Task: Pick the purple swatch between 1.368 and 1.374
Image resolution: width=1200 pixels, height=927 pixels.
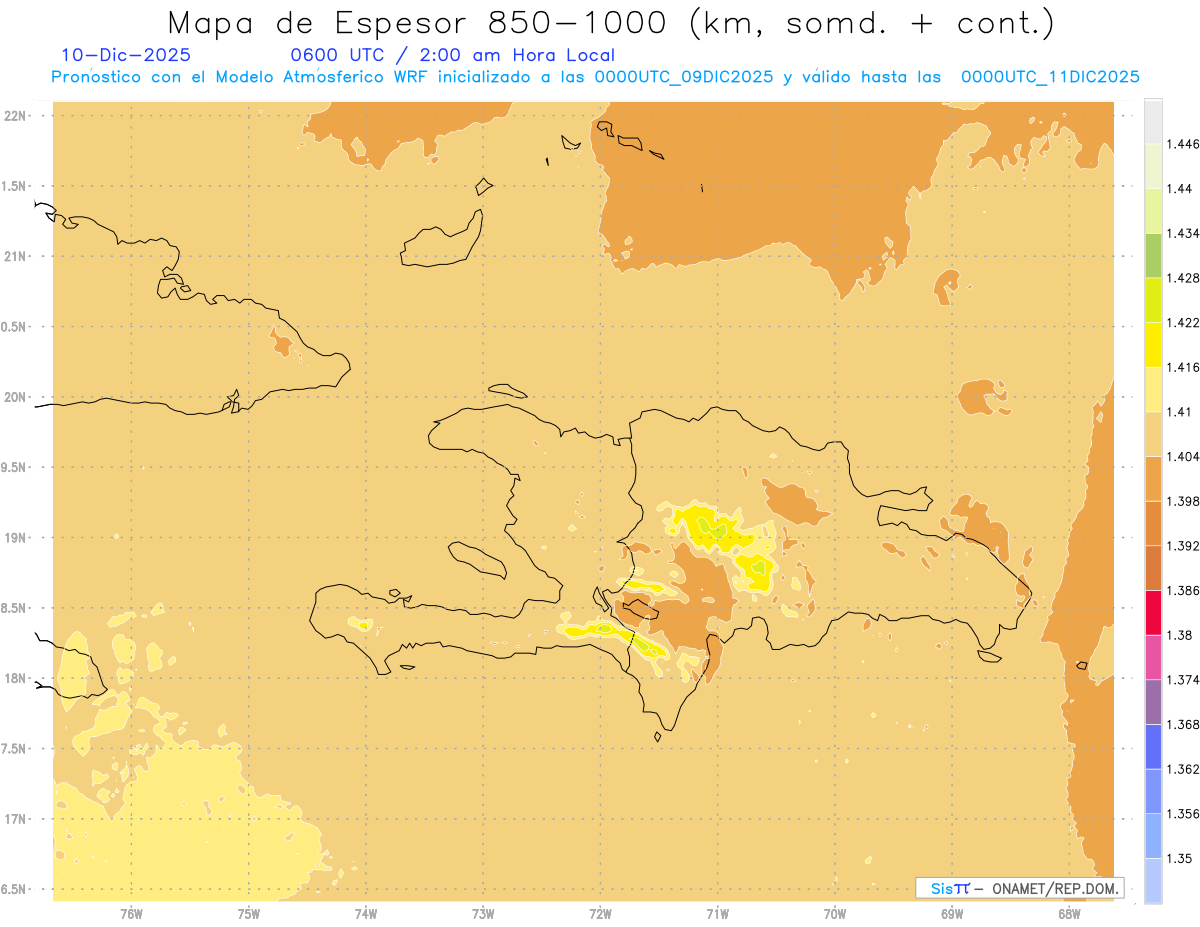Action: 1153,702
